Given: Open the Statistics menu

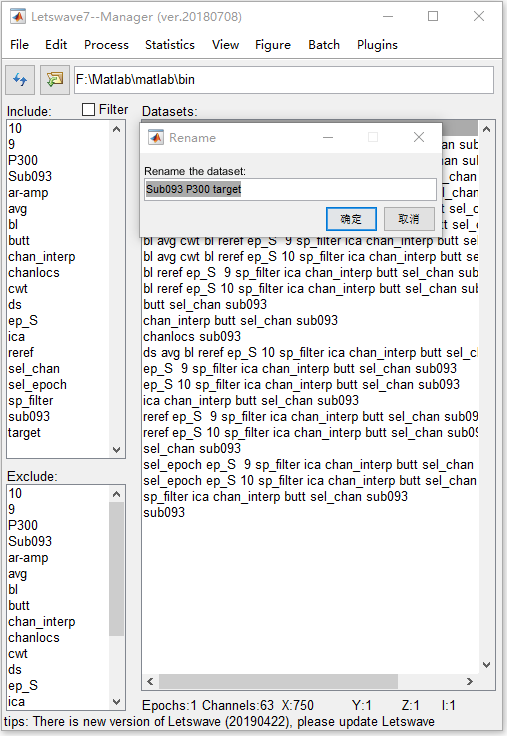Looking at the screenshot, I should click(169, 45).
